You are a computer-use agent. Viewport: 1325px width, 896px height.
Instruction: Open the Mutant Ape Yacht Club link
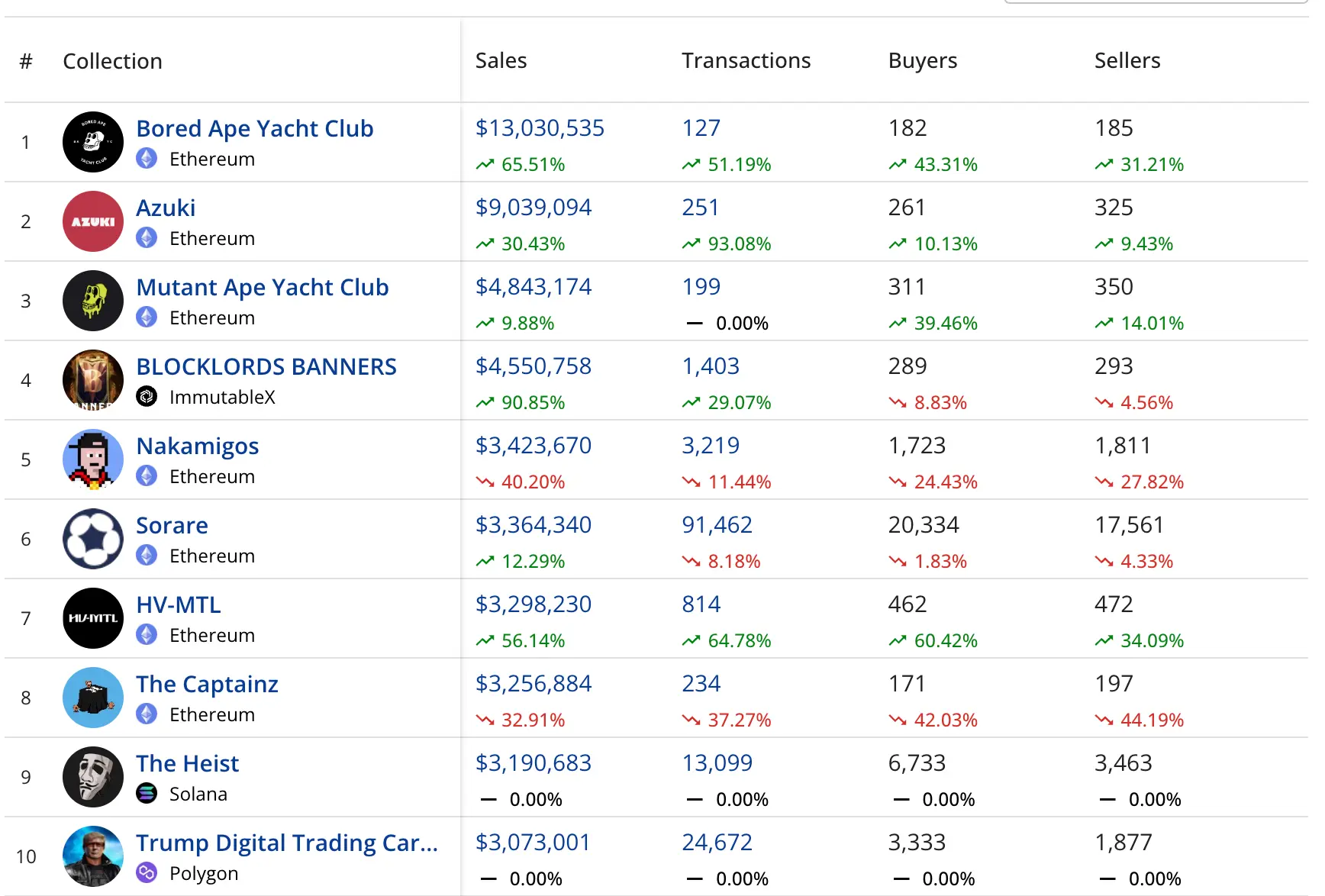pos(263,288)
